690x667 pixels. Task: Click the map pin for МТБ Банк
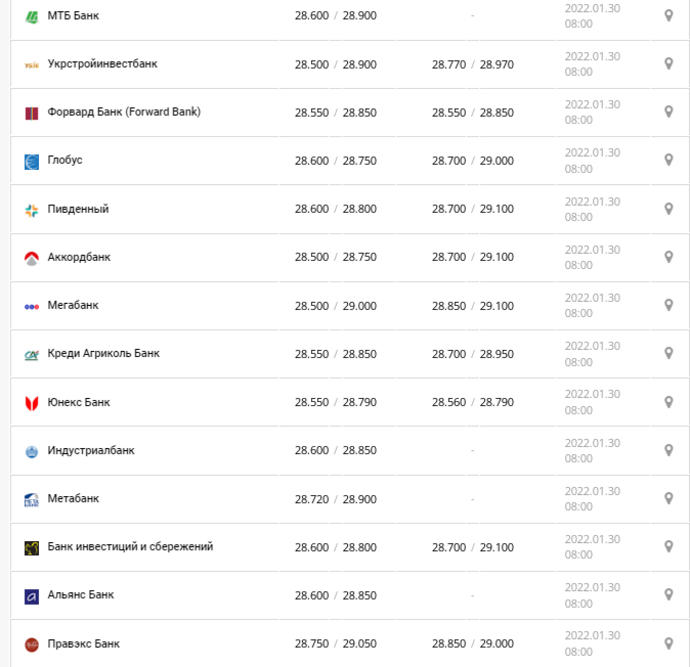tap(669, 16)
